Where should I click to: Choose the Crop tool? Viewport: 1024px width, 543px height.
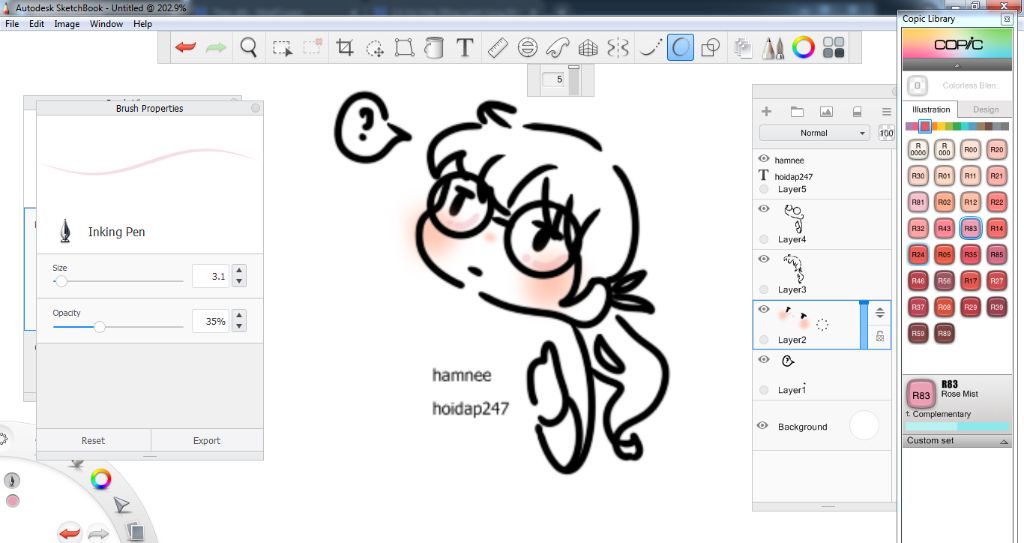tap(344, 47)
